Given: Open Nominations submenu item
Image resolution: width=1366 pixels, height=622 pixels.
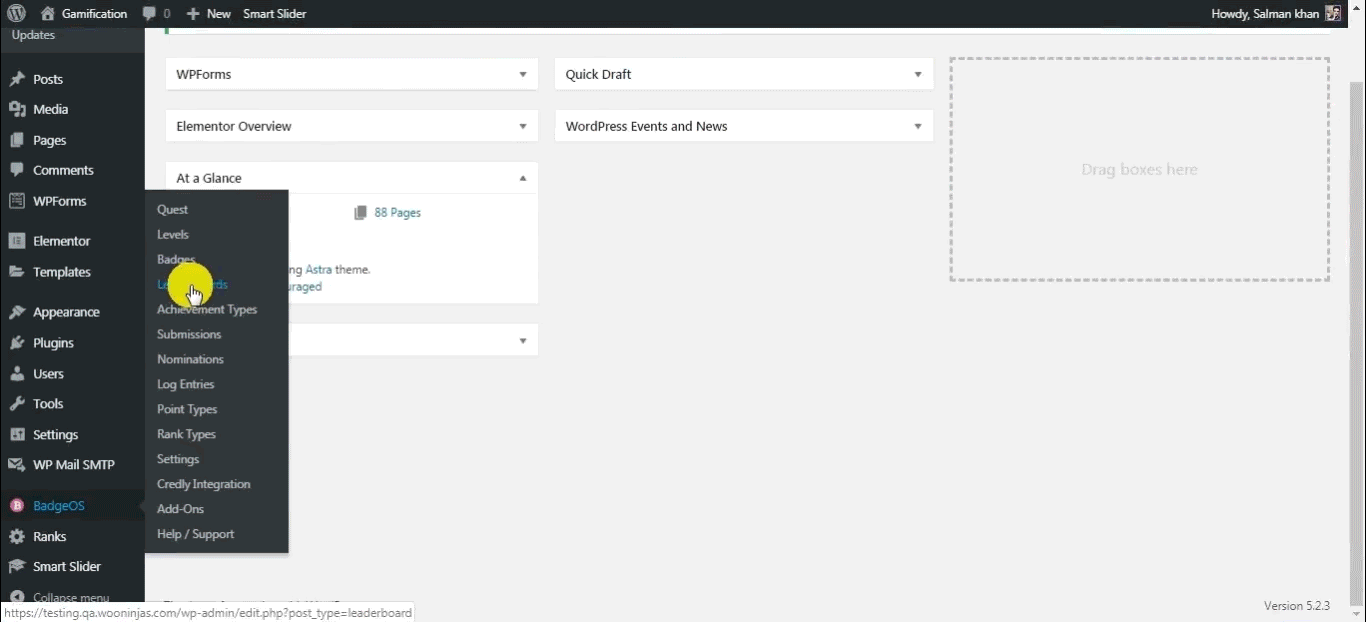Looking at the screenshot, I should (190, 359).
